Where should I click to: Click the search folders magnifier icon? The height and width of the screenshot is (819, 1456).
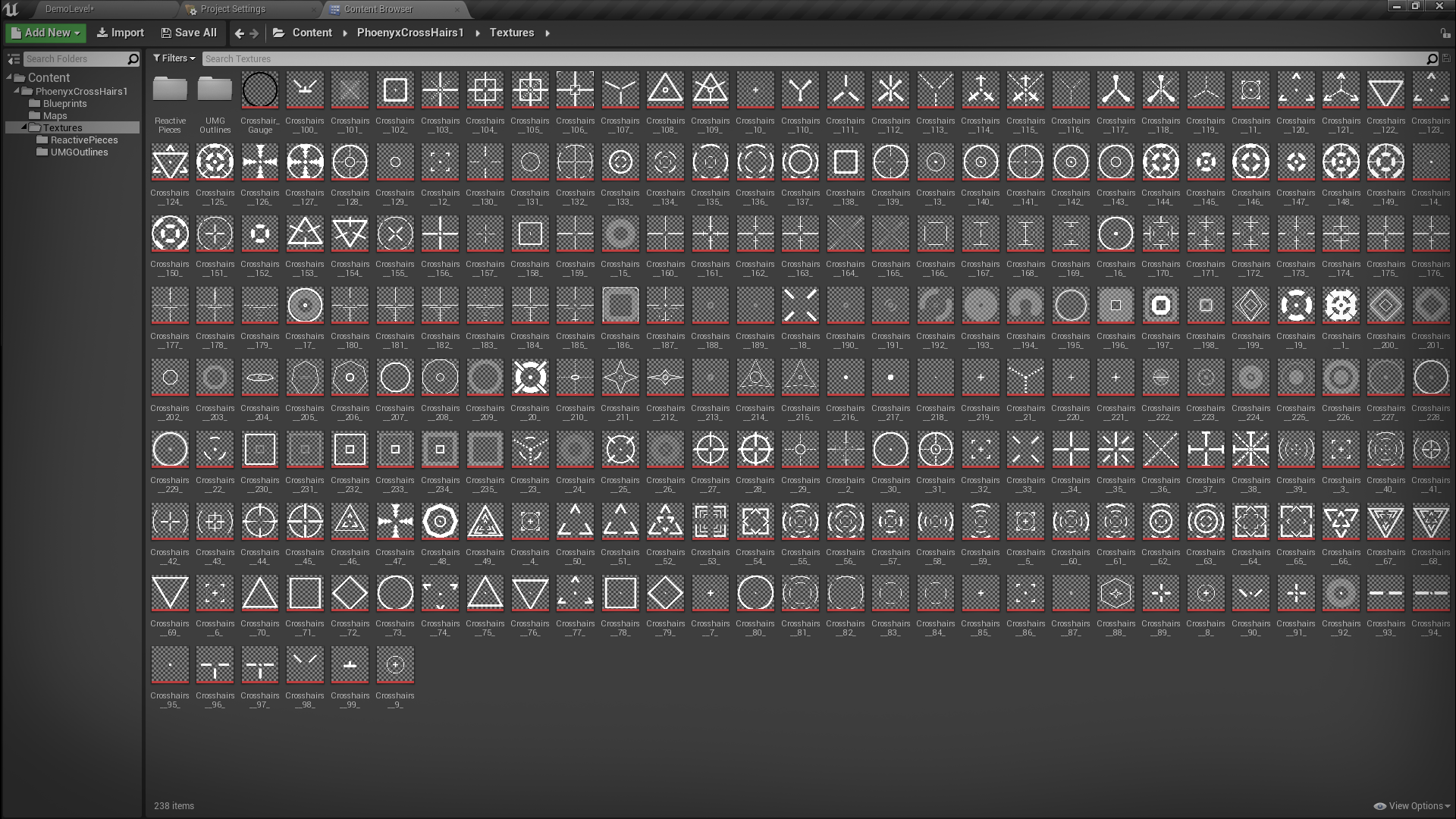[x=133, y=58]
